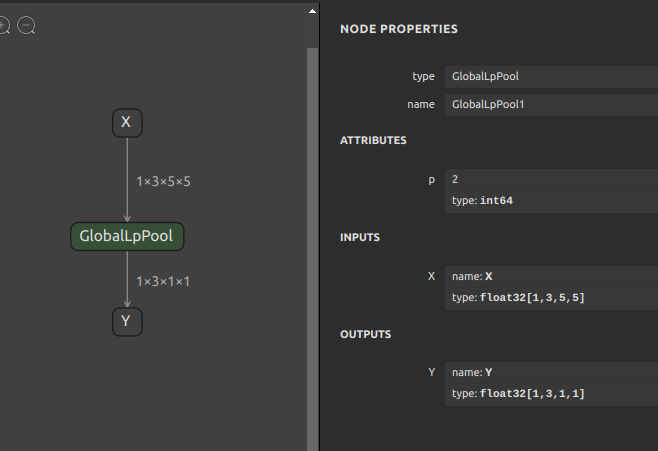Click the 'type' property label

click(423, 77)
